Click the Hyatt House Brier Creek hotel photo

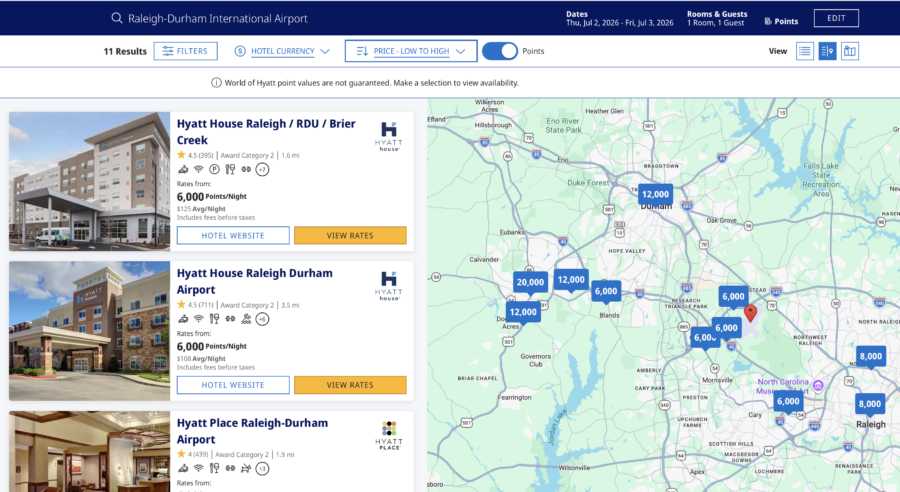tap(90, 181)
